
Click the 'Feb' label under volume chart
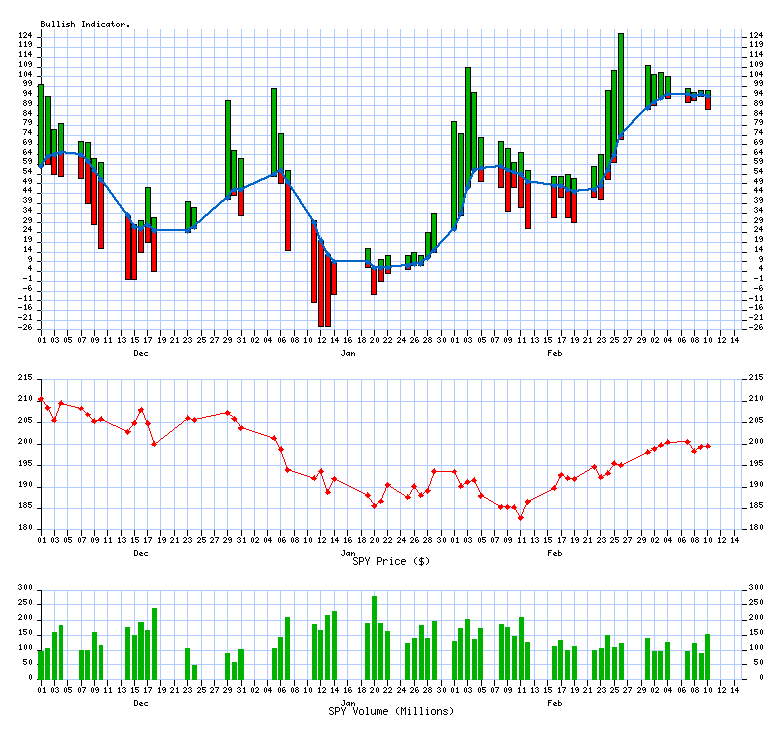pyautogui.click(x=554, y=703)
